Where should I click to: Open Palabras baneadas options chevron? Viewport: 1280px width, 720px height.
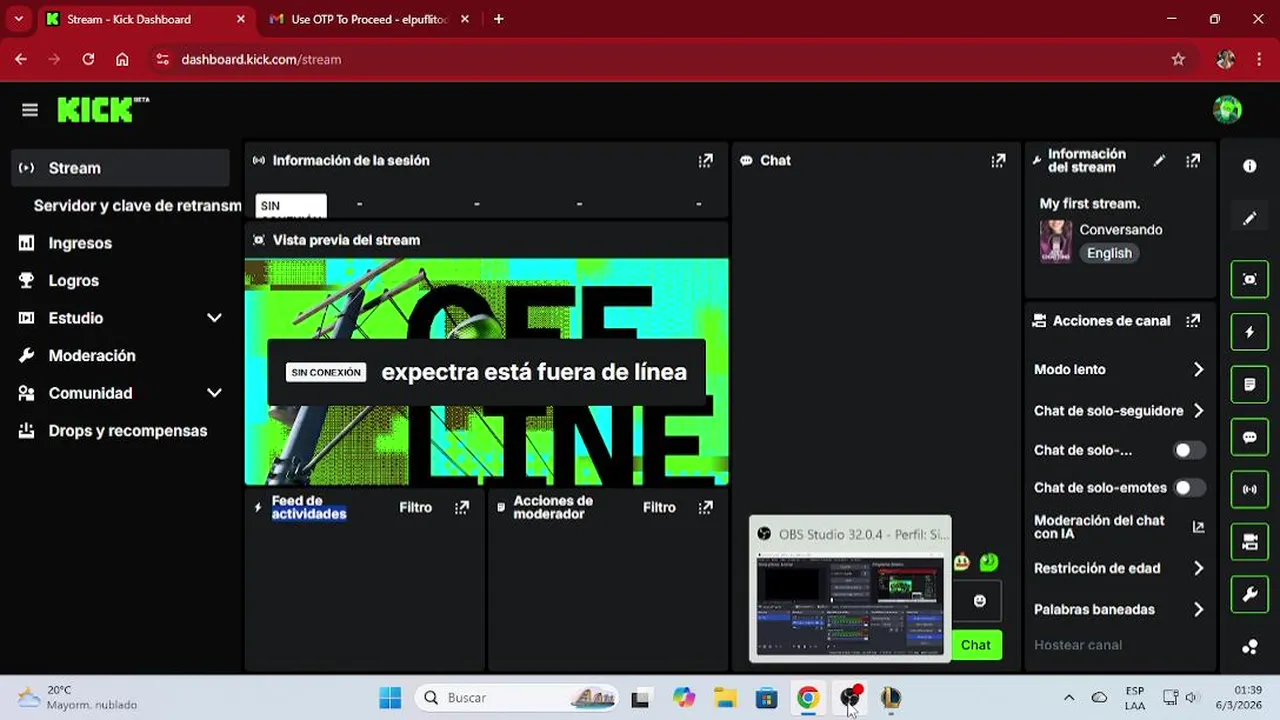pyautogui.click(x=1198, y=609)
